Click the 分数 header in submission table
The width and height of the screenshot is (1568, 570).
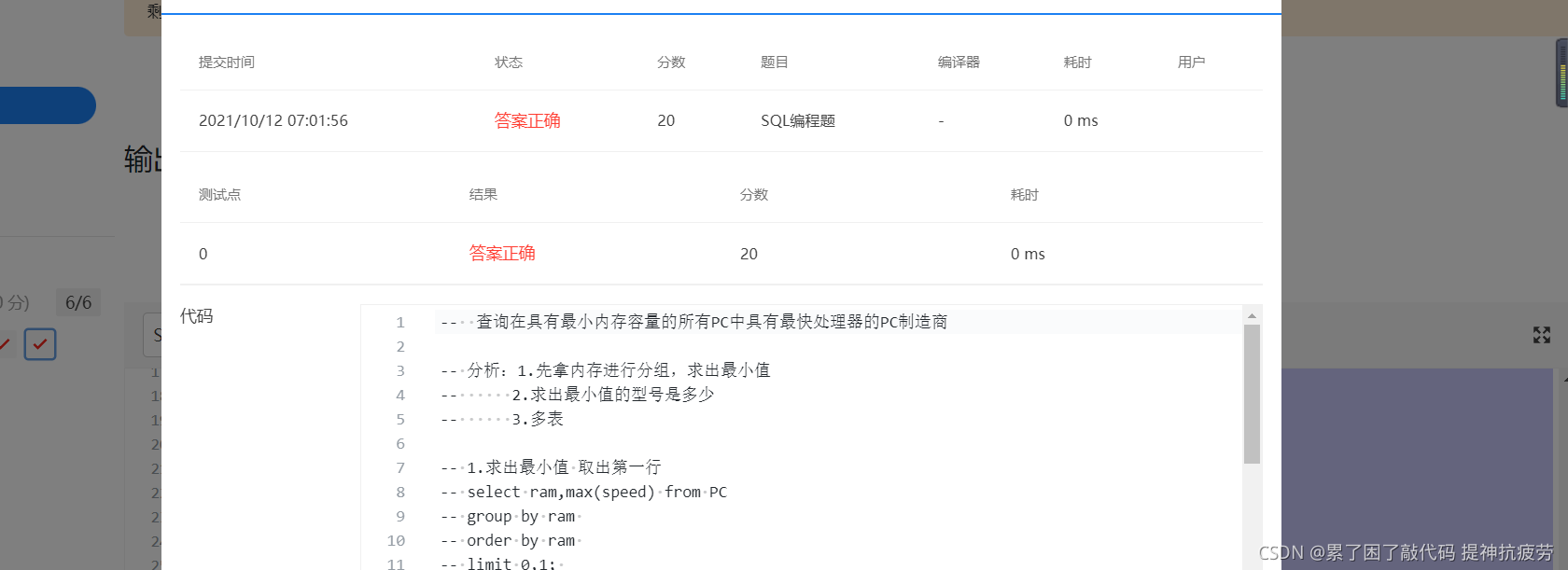coord(671,63)
